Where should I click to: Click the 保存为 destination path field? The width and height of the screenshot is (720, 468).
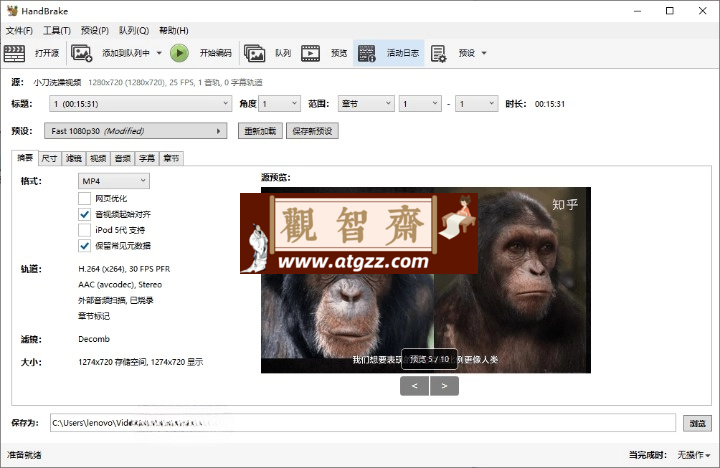click(x=363, y=423)
